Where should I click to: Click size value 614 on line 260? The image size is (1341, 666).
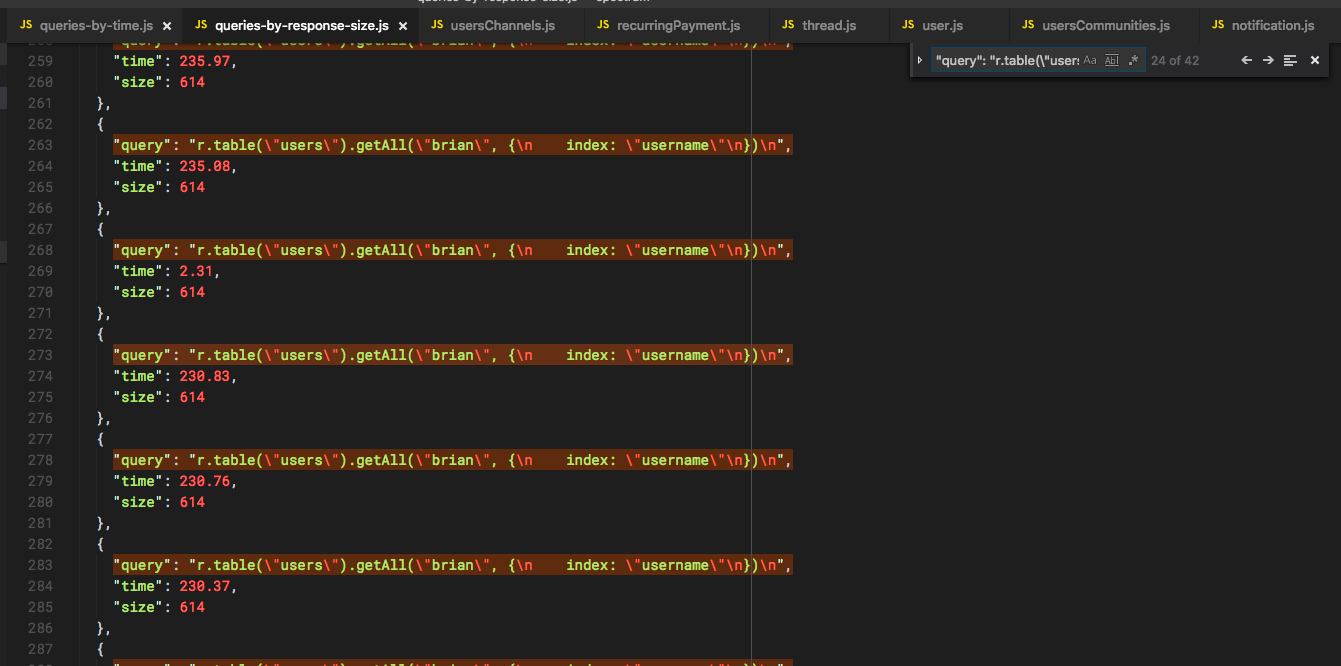pyautogui.click(x=192, y=82)
